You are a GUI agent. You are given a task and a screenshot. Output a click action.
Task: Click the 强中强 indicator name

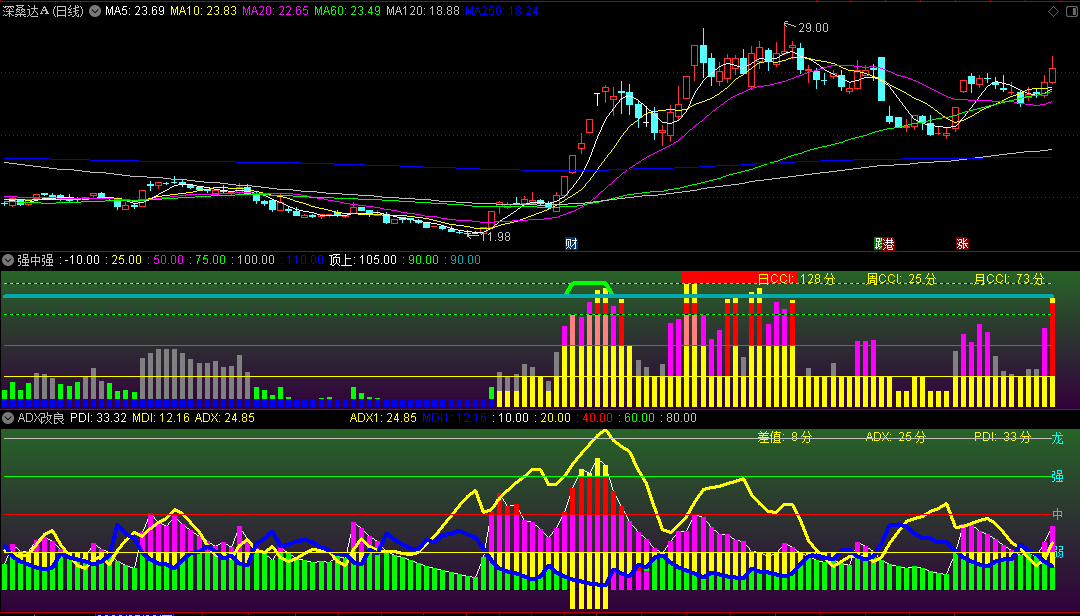[x=35, y=260]
